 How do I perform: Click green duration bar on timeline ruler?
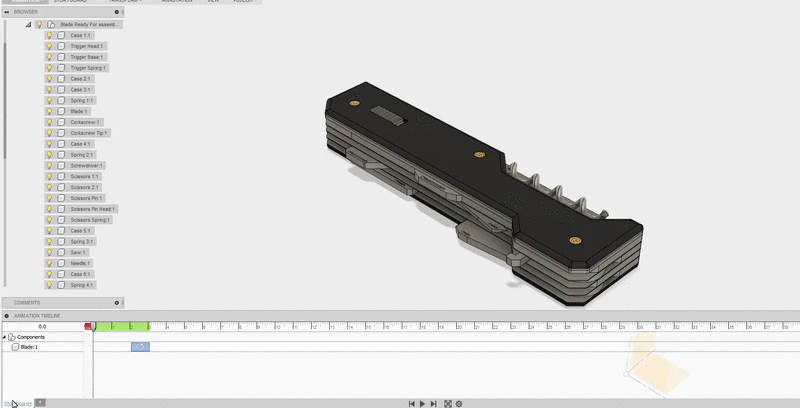(121, 326)
